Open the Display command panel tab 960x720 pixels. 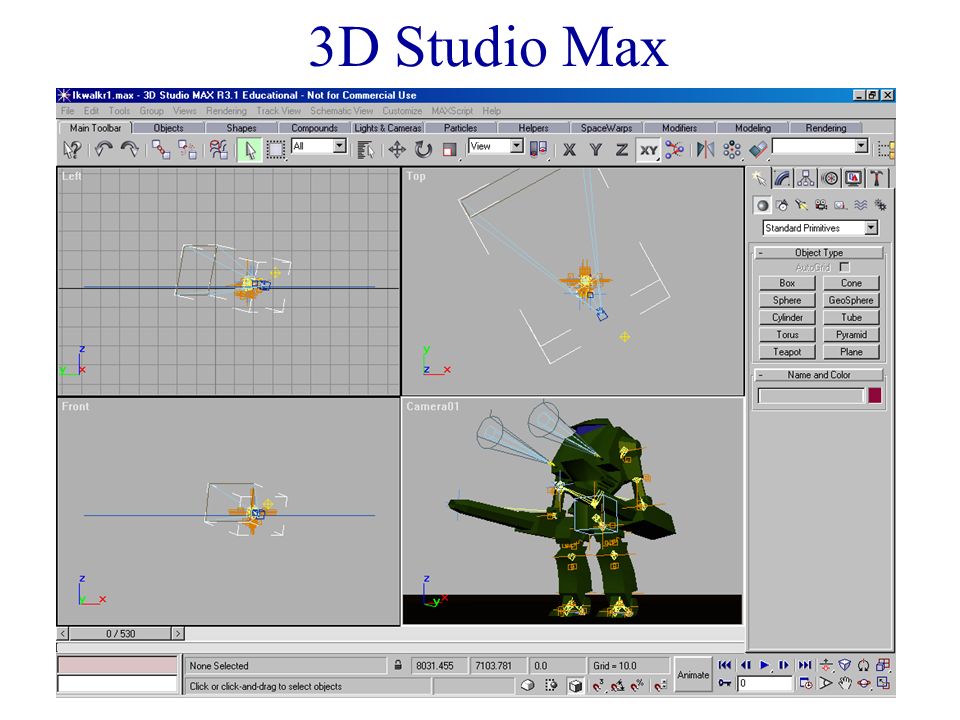pyautogui.click(x=853, y=178)
